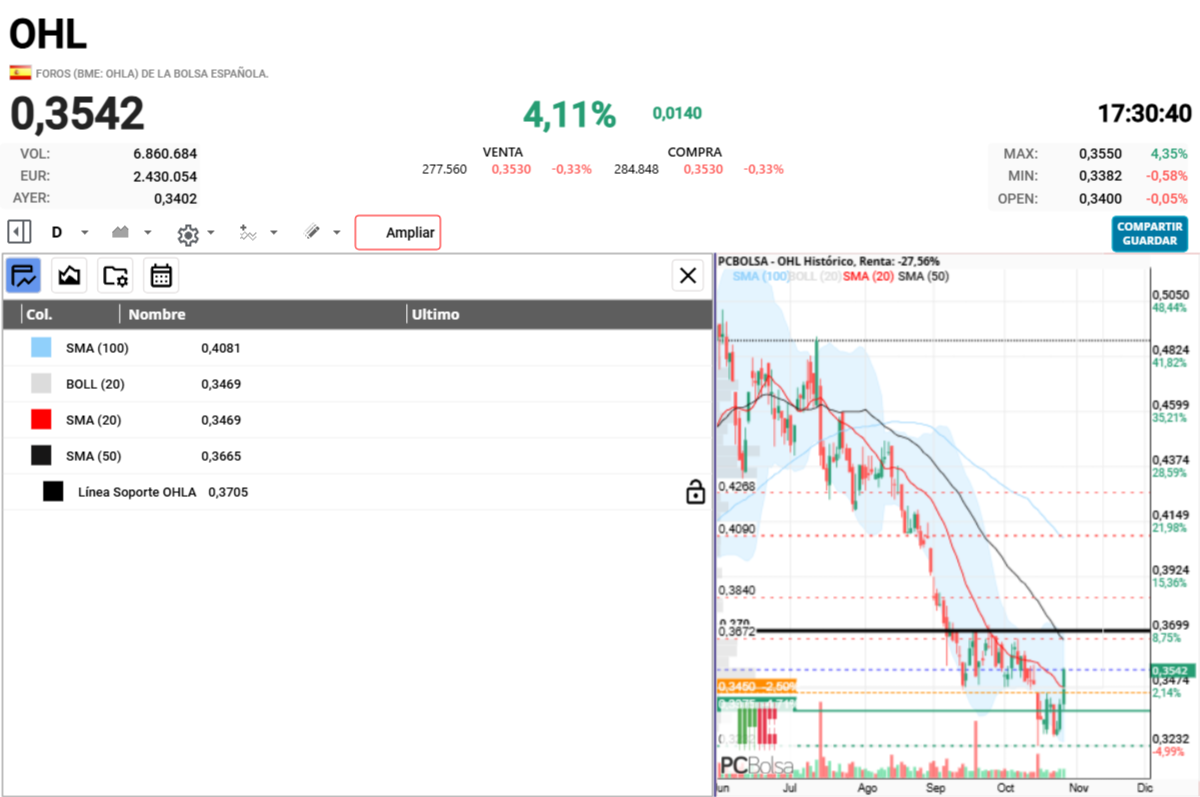Open the indicators list panel tab
The image size is (1200, 797).
click(x=23, y=274)
